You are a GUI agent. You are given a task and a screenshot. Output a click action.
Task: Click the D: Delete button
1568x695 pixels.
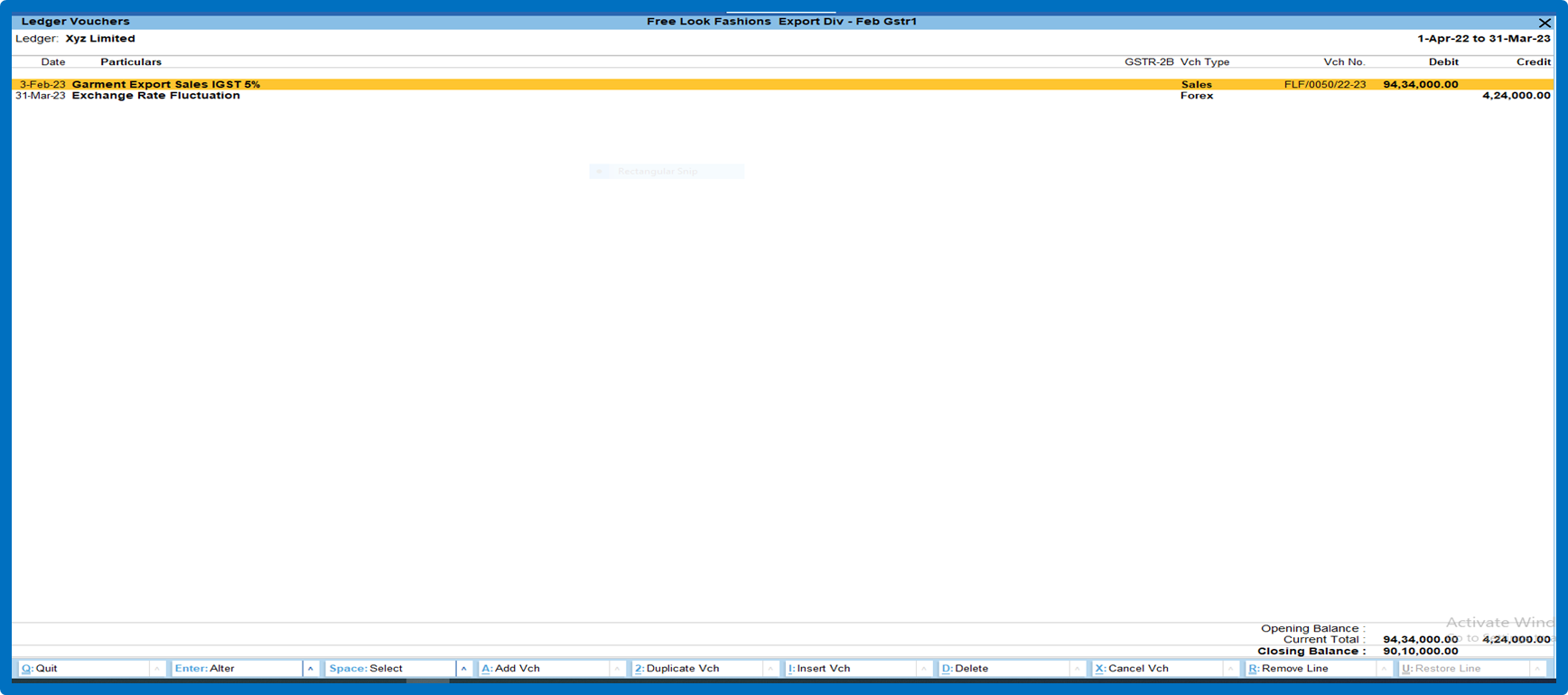pyautogui.click(x=1004, y=669)
